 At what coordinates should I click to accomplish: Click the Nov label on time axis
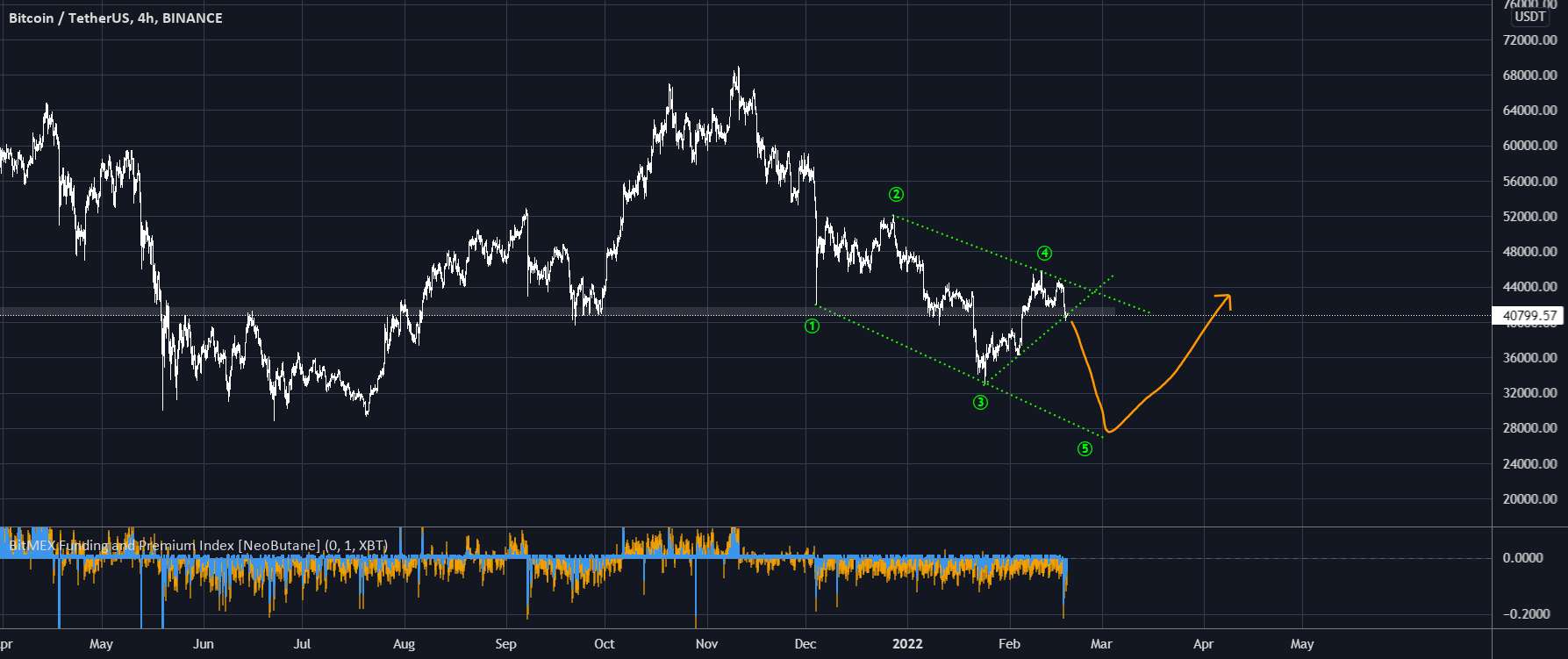click(706, 644)
